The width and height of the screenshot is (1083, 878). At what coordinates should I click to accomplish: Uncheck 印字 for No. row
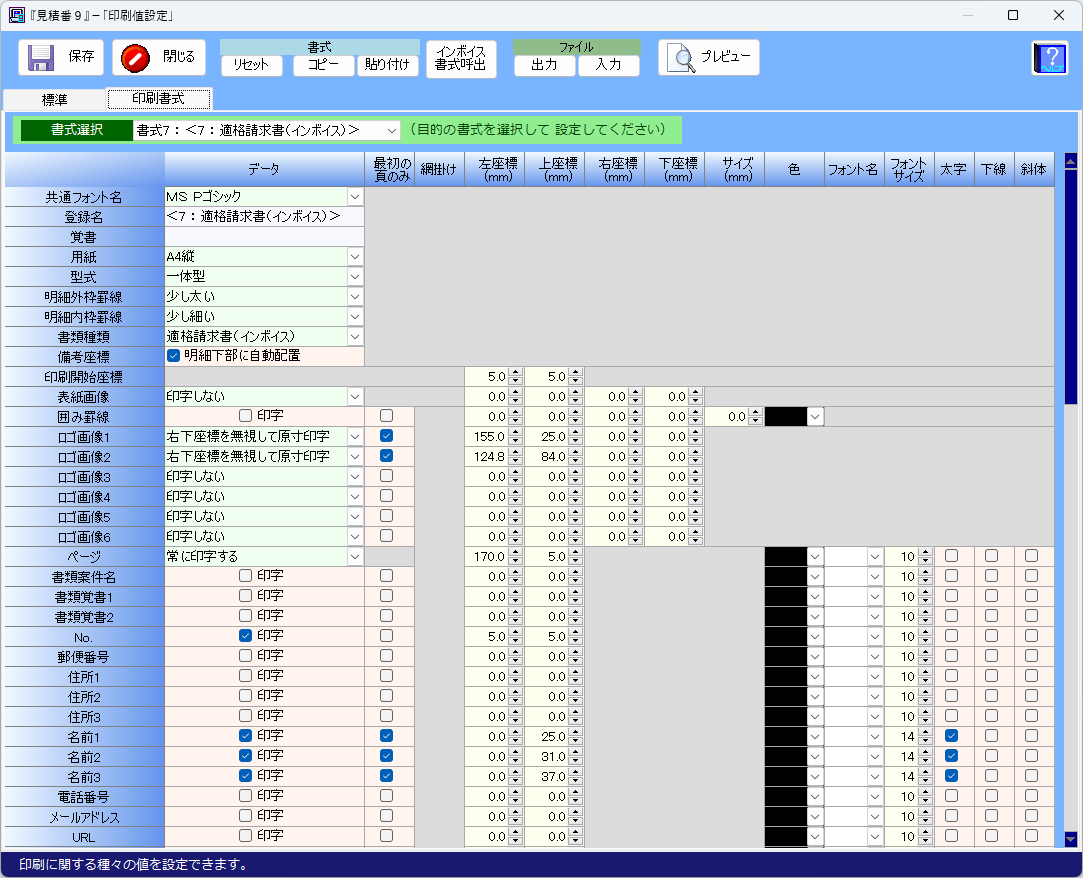pyautogui.click(x=245, y=636)
